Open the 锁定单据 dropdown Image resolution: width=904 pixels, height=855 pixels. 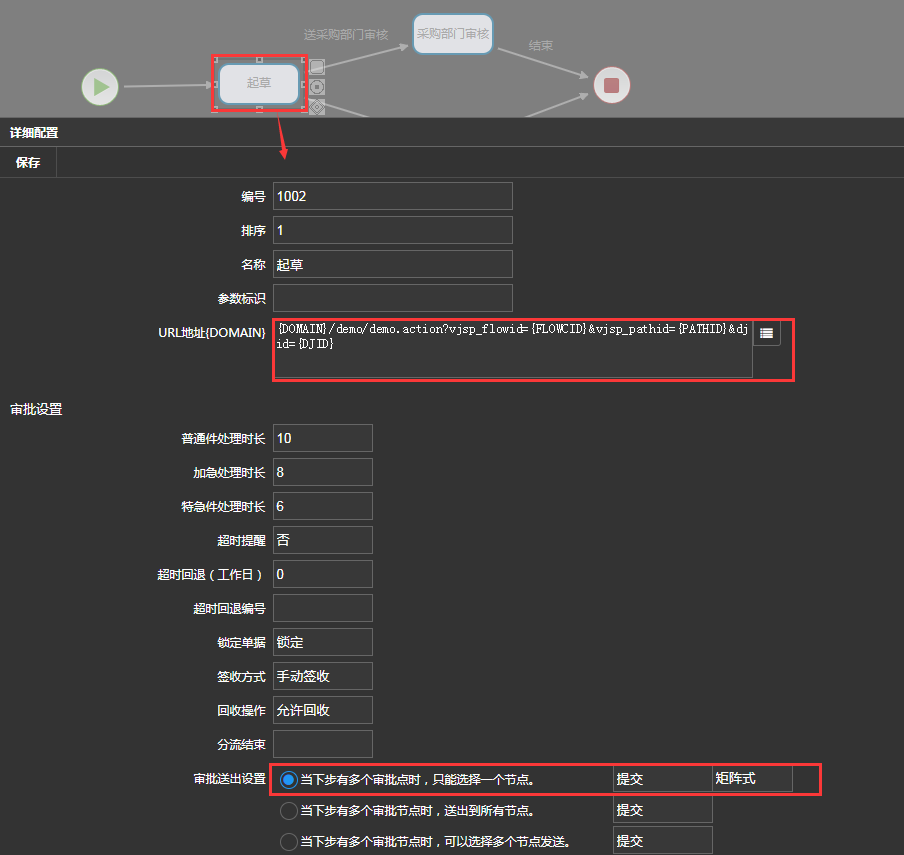click(322, 642)
